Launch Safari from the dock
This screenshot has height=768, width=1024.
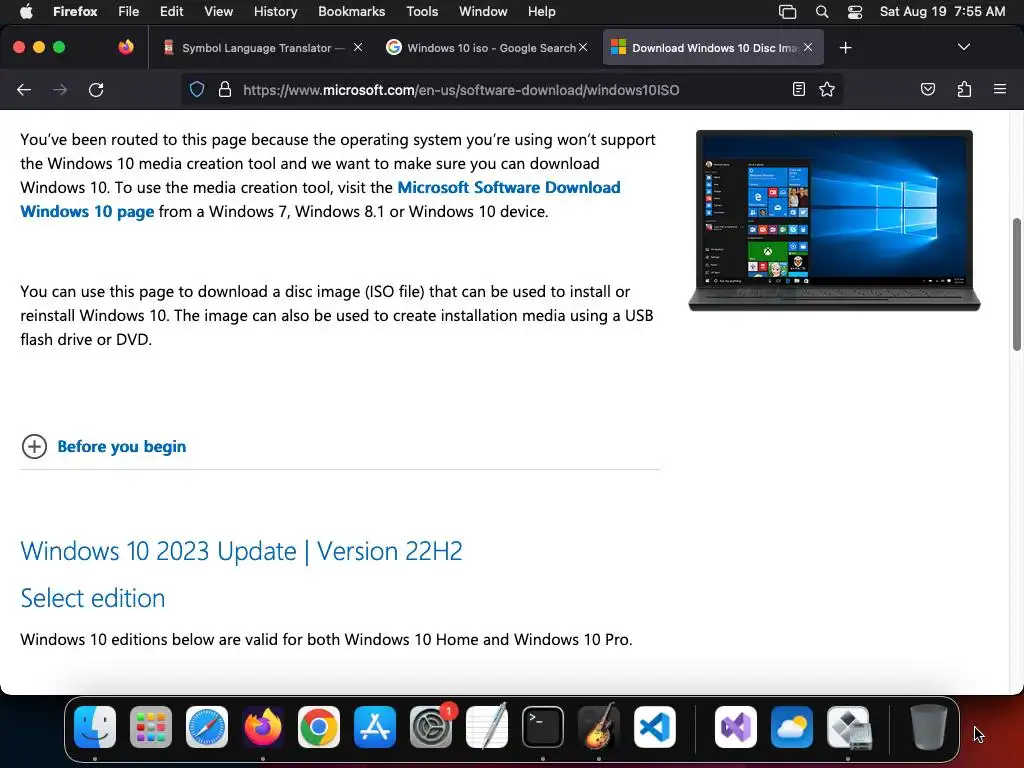point(207,727)
